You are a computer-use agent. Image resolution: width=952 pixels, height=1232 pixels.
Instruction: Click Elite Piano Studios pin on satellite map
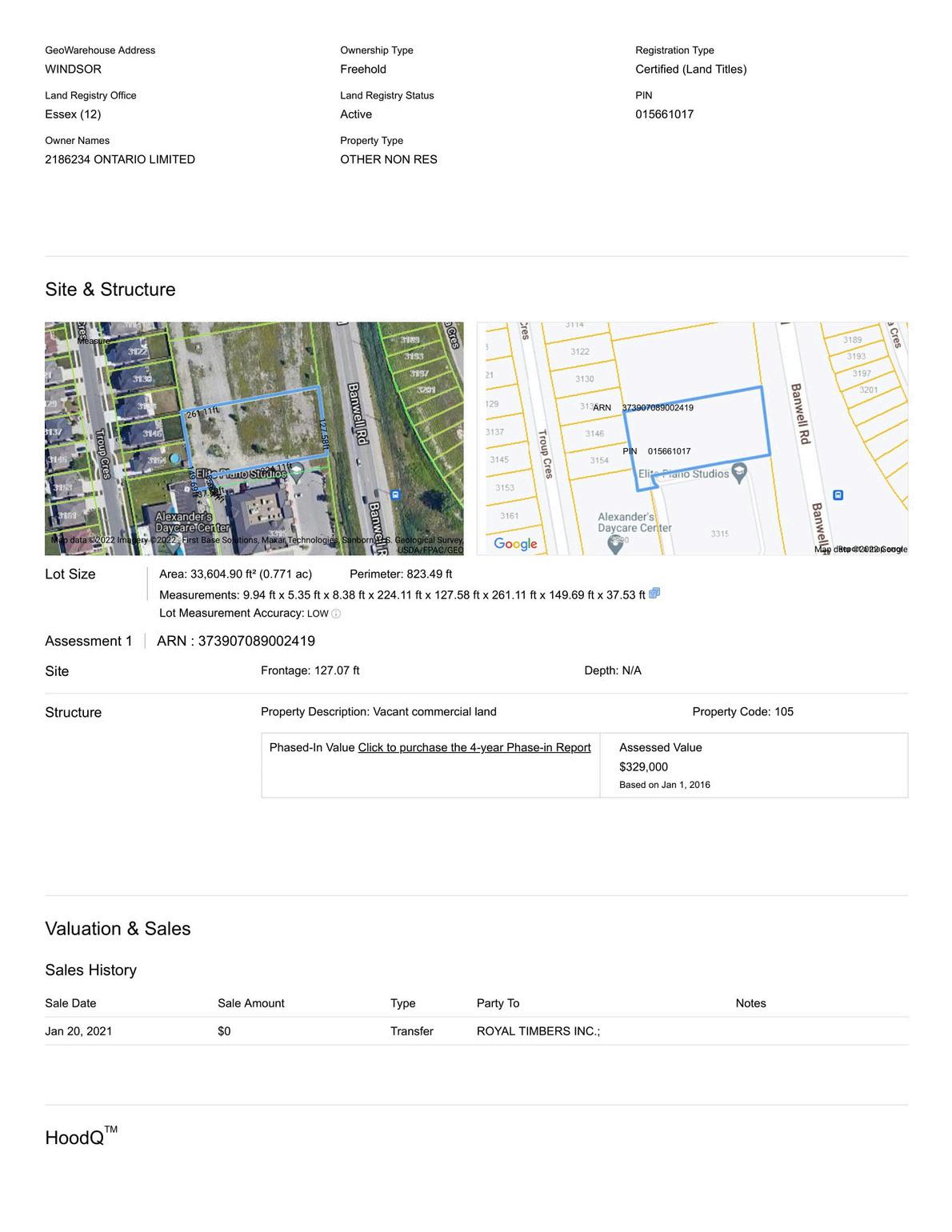coord(296,473)
